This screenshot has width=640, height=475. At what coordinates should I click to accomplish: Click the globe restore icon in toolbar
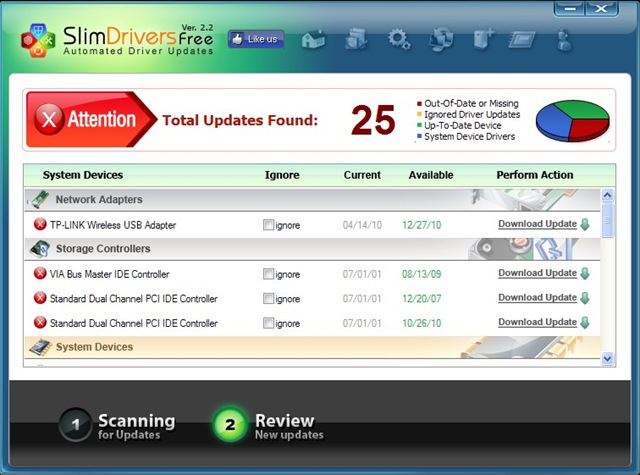tap(442, 39)
